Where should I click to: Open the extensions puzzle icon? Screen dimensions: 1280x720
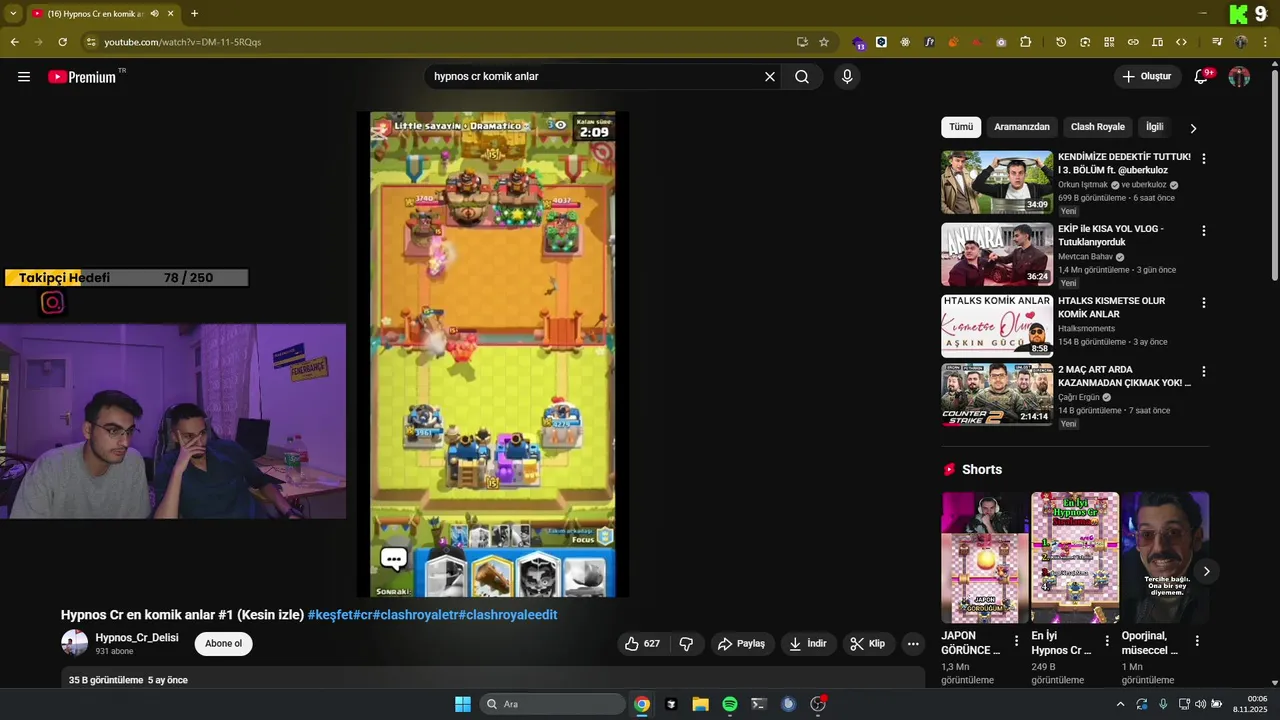point(1026,42)
